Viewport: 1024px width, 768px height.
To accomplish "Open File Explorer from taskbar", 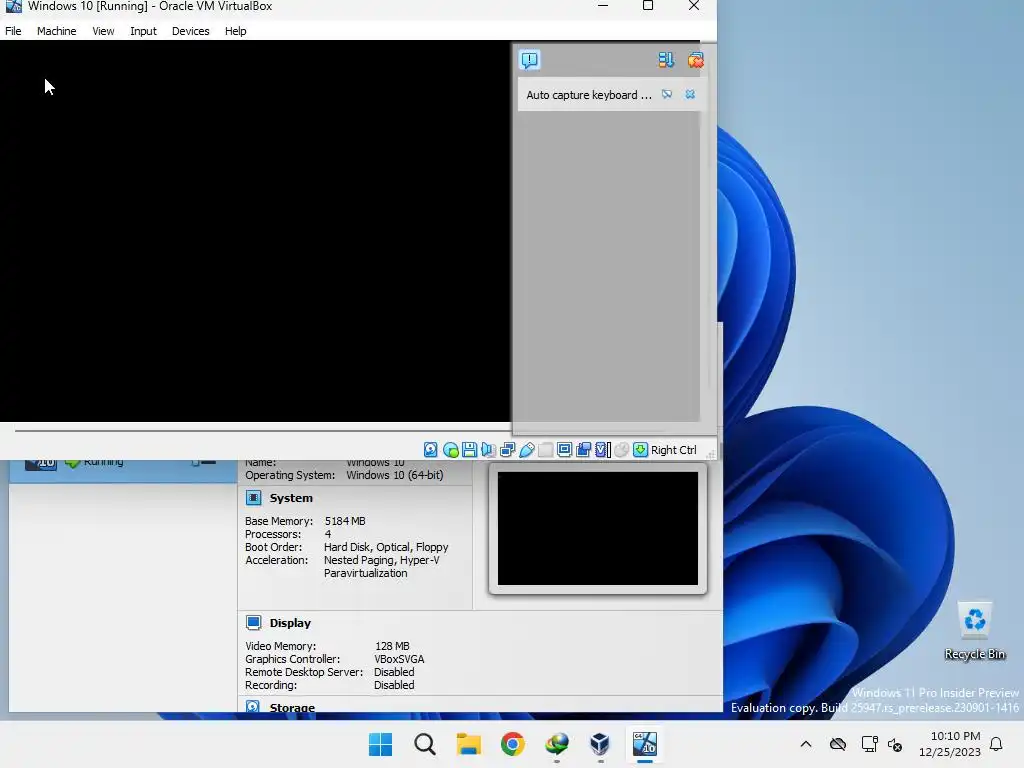I will [468, 744].
